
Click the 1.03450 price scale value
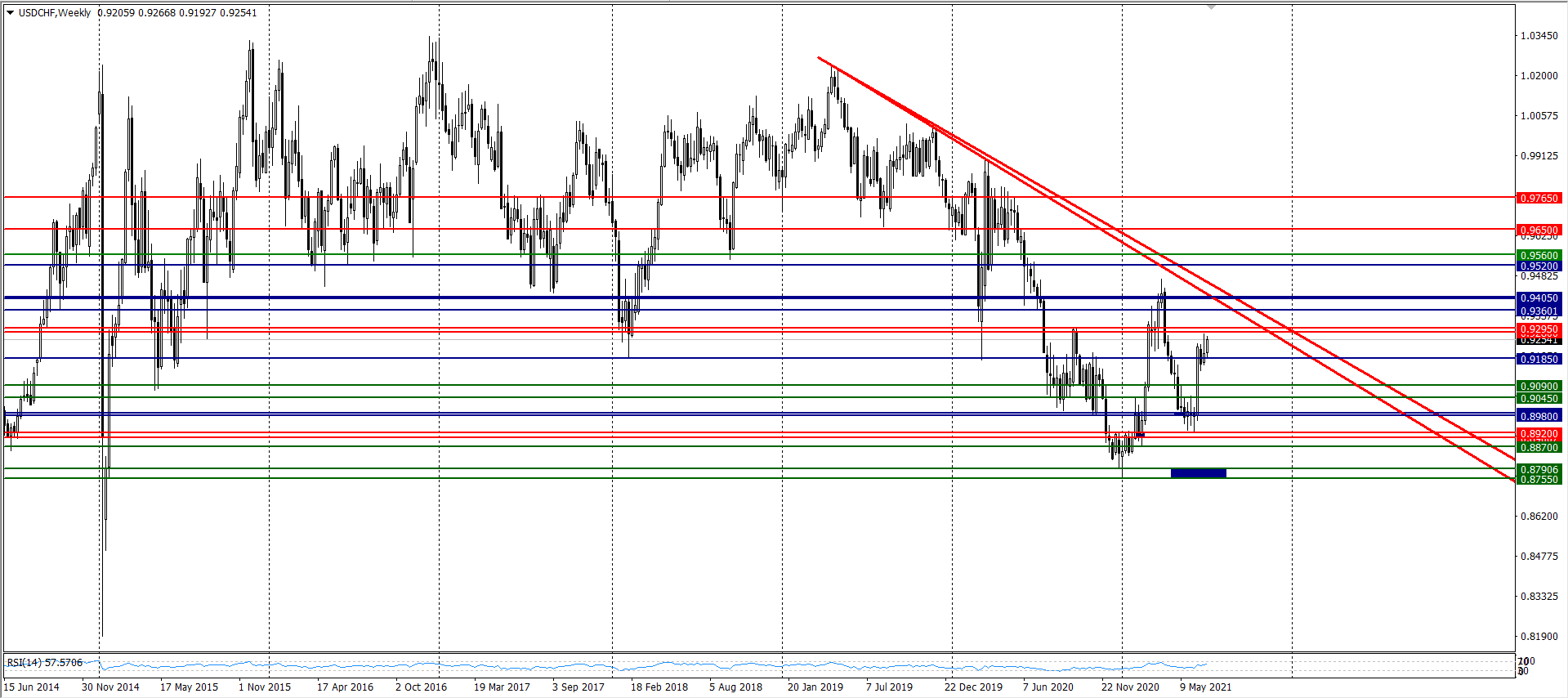(x=1539, y=36)
